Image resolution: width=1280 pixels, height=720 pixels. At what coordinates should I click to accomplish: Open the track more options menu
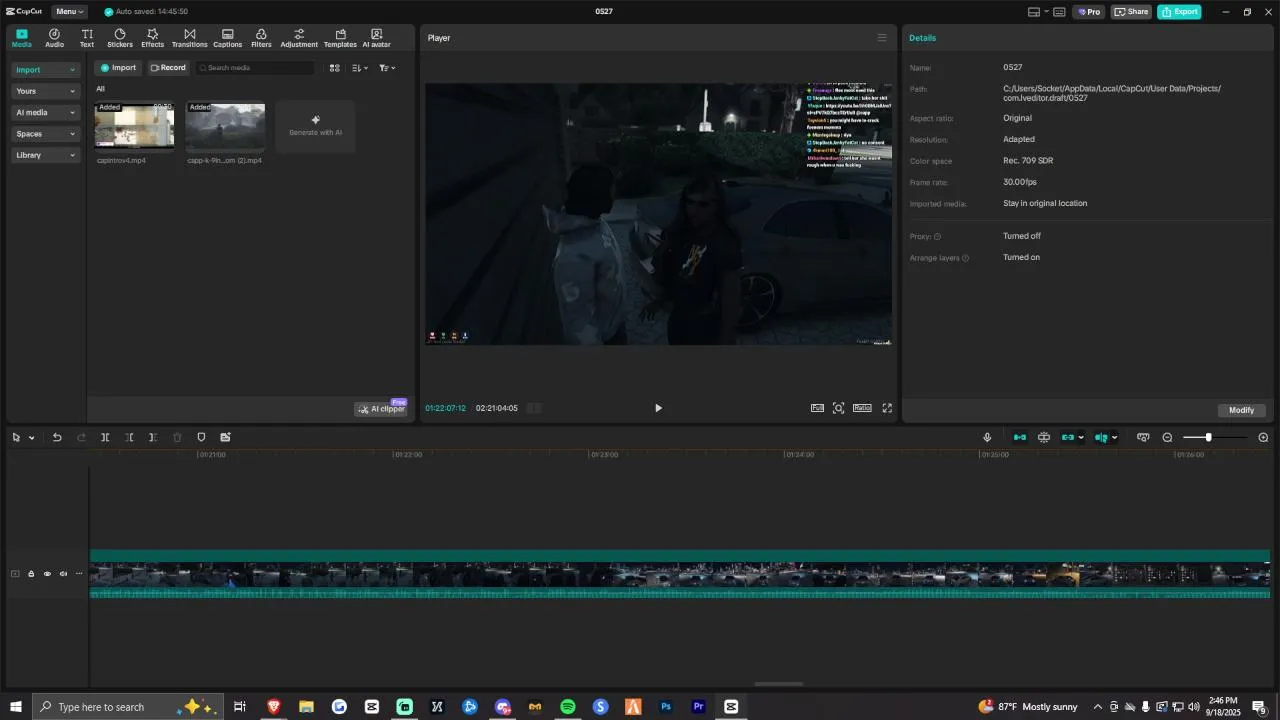coord(79,574)
